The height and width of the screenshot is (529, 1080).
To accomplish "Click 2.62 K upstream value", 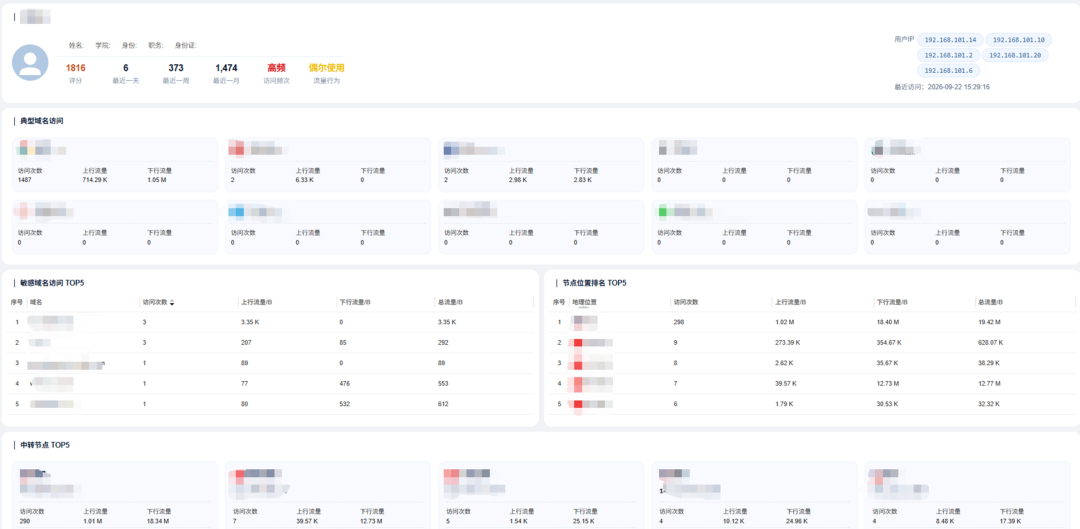I will point(784,363).
